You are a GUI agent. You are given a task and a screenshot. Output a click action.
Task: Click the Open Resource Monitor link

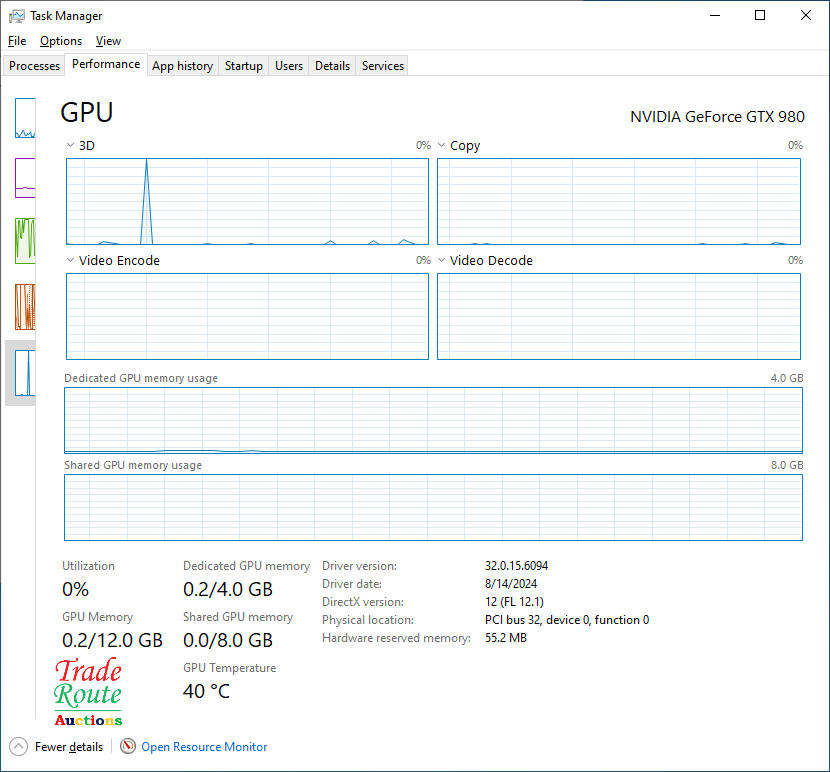point(204,746)
